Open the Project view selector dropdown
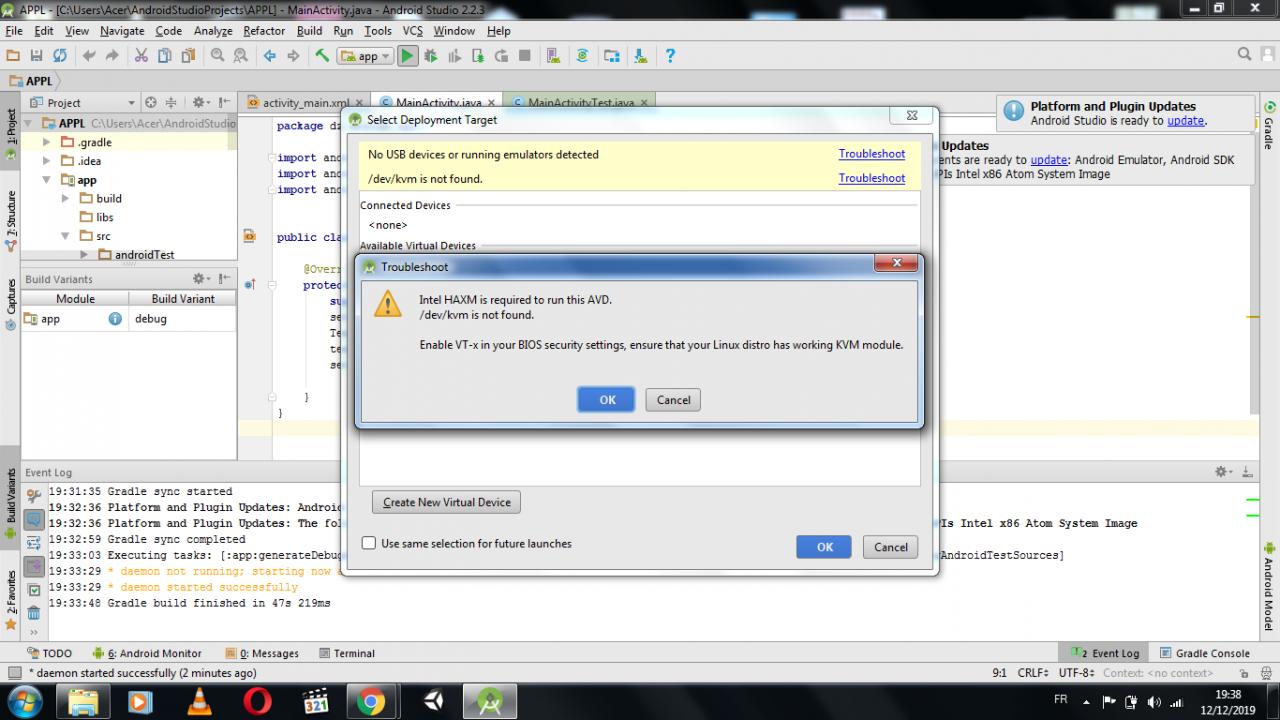 (x=82, y=102)
